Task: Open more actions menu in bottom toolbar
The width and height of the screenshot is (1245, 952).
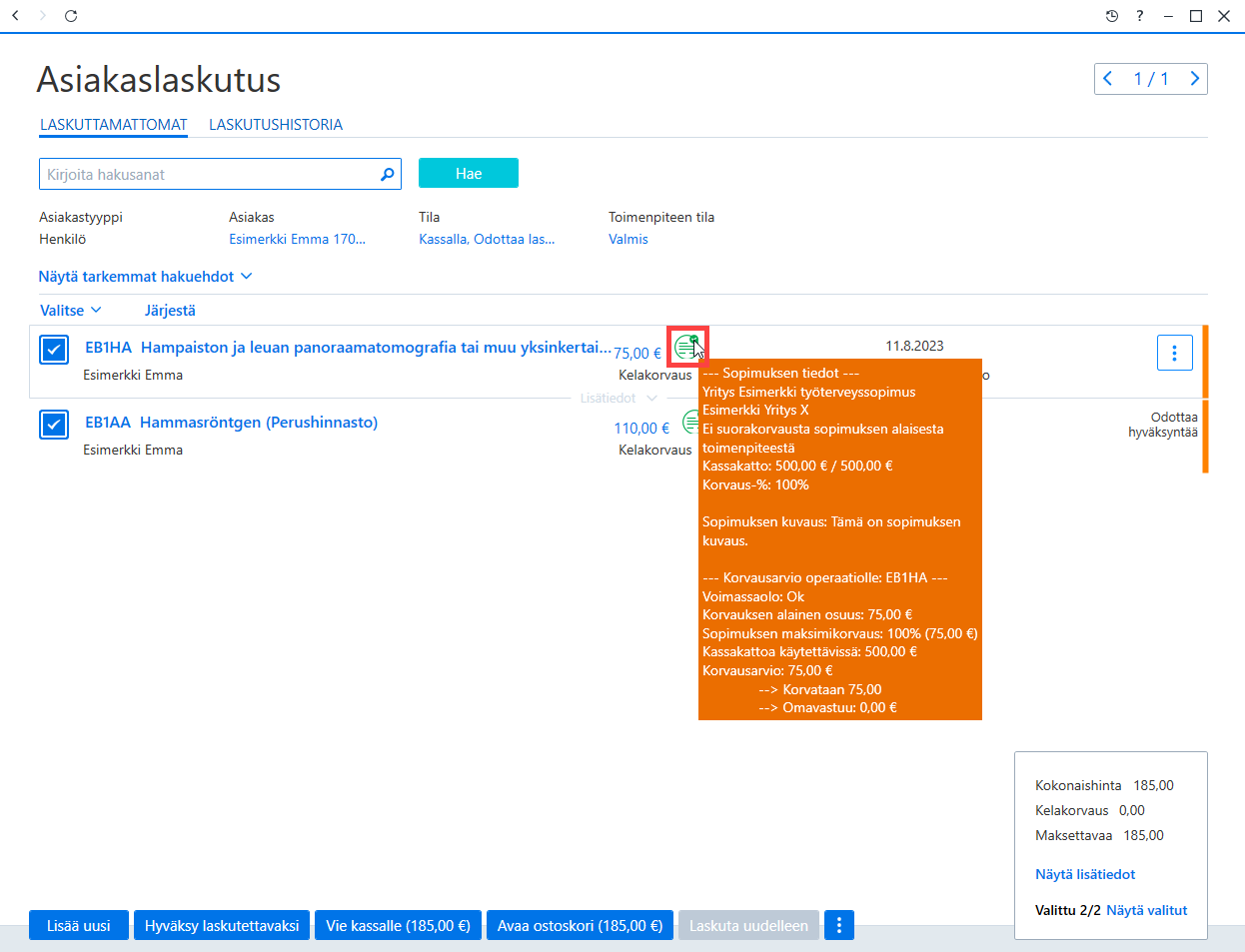Action: [839, 926]
